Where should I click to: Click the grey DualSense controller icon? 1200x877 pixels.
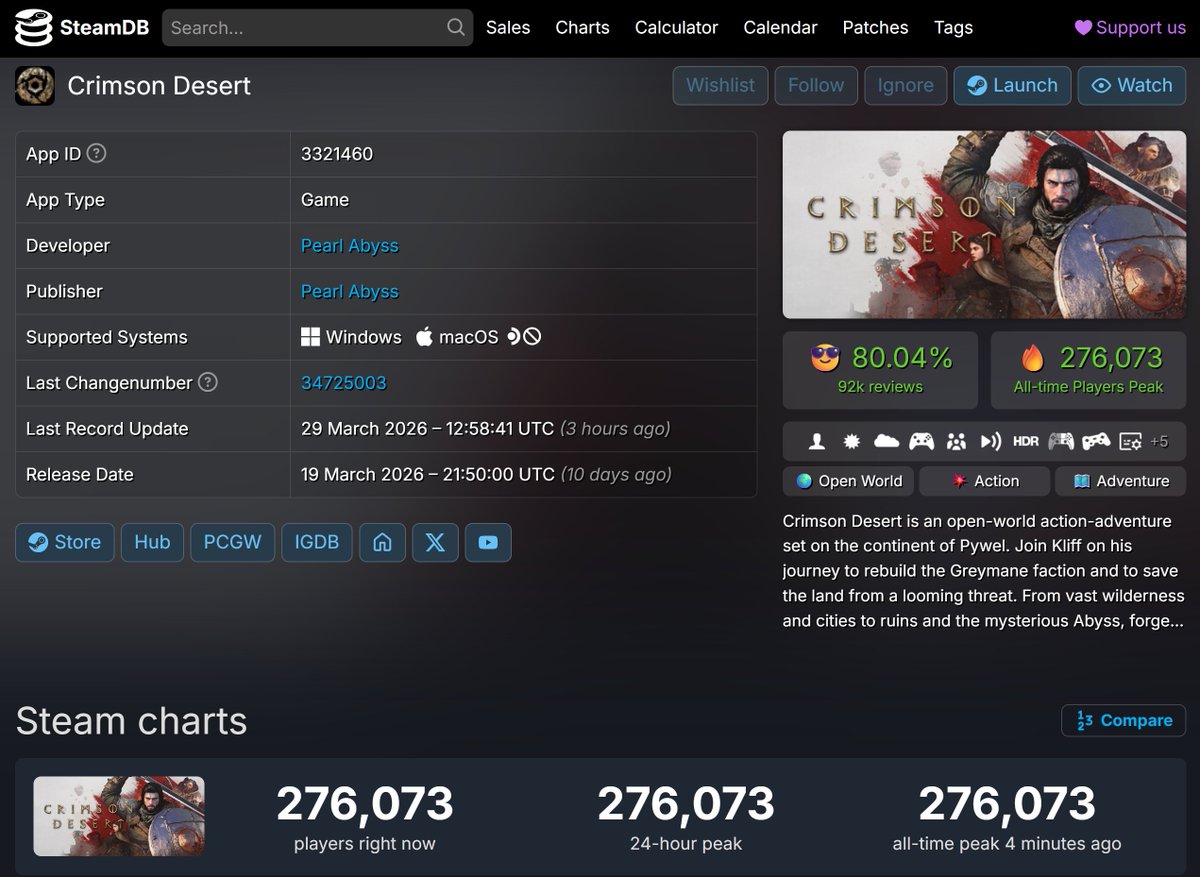coord(1061,441)
